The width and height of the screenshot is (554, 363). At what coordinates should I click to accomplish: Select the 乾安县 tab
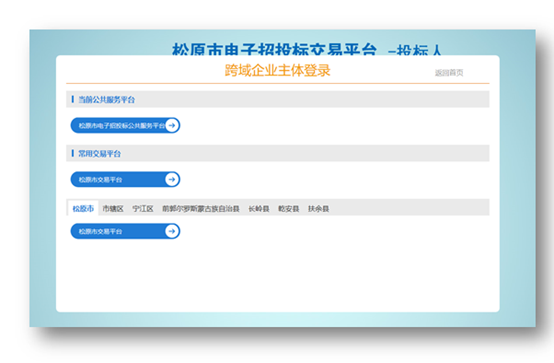point(289,209)
